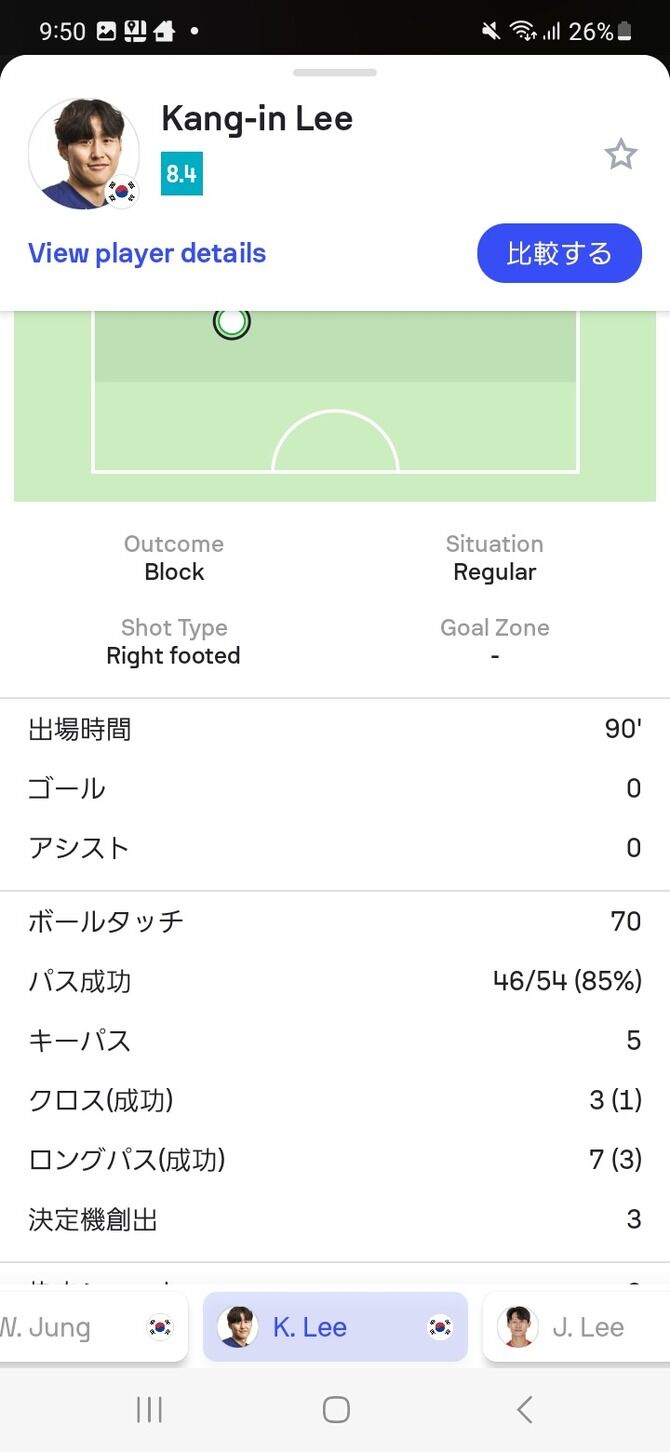Tap the favorite star icon

point(621,154)
